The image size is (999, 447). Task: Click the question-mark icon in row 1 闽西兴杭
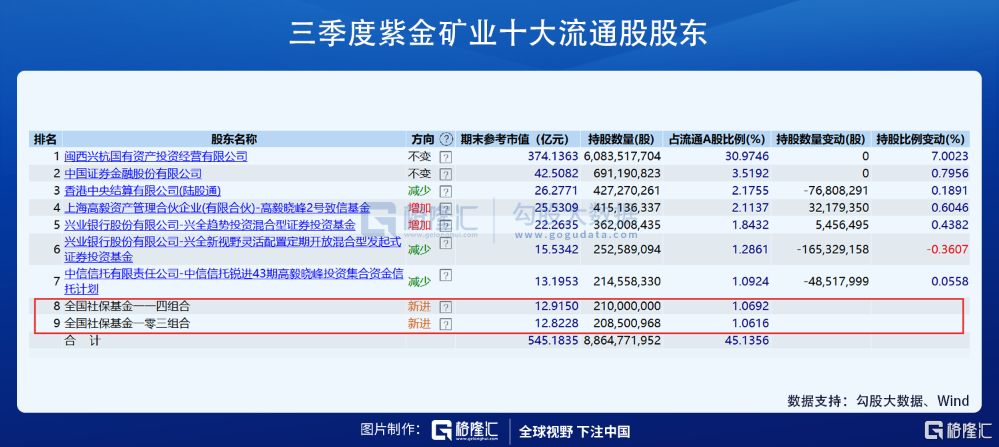[x=446, y=157]
